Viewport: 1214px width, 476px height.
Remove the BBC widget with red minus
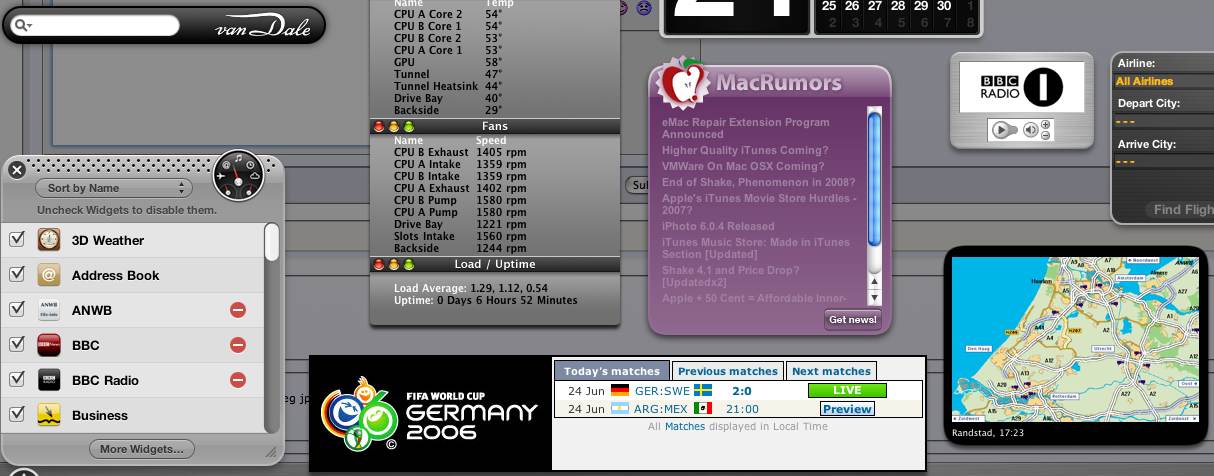pyautogui.click(x=238, y=345)
